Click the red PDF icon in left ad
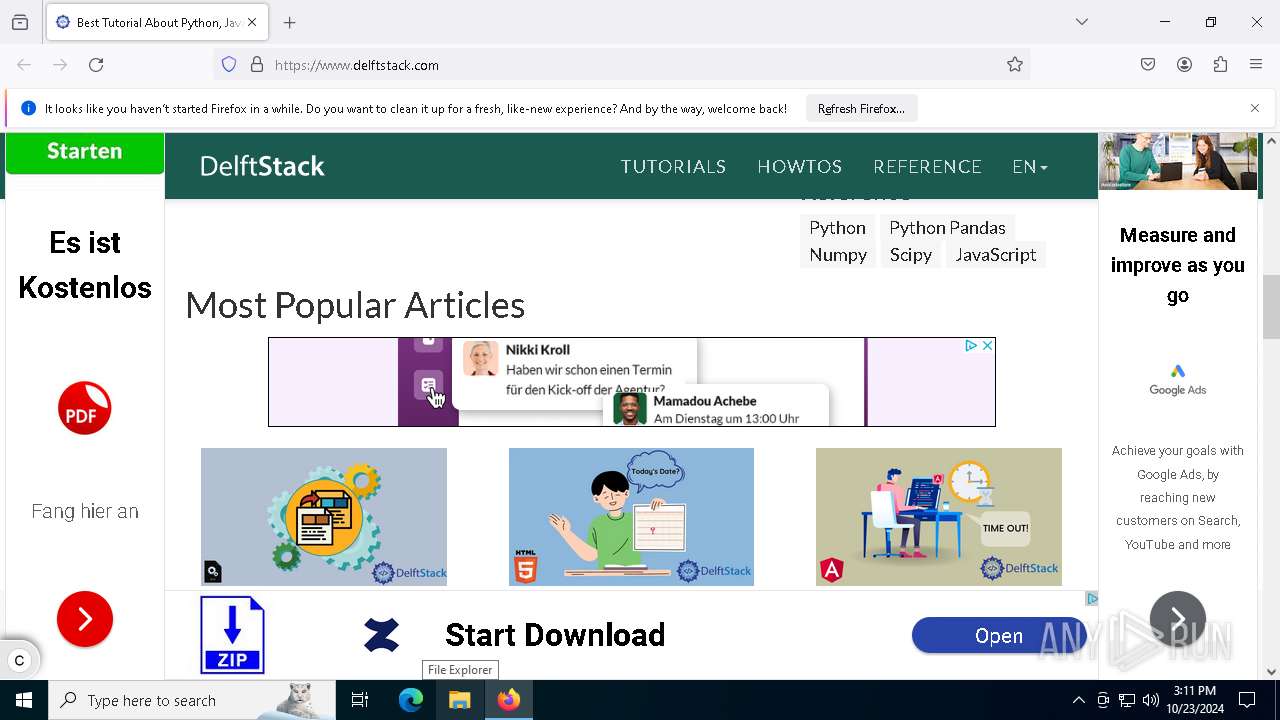 [84, 408]
